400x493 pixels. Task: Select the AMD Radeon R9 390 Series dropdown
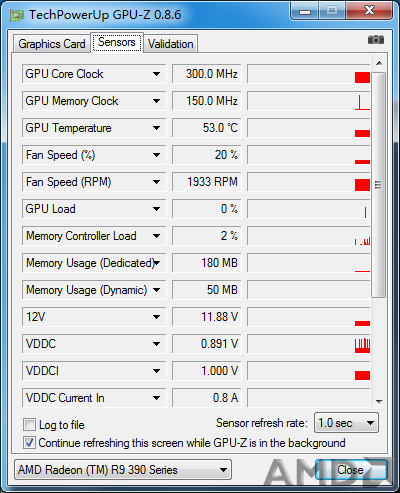click(123, 470)
